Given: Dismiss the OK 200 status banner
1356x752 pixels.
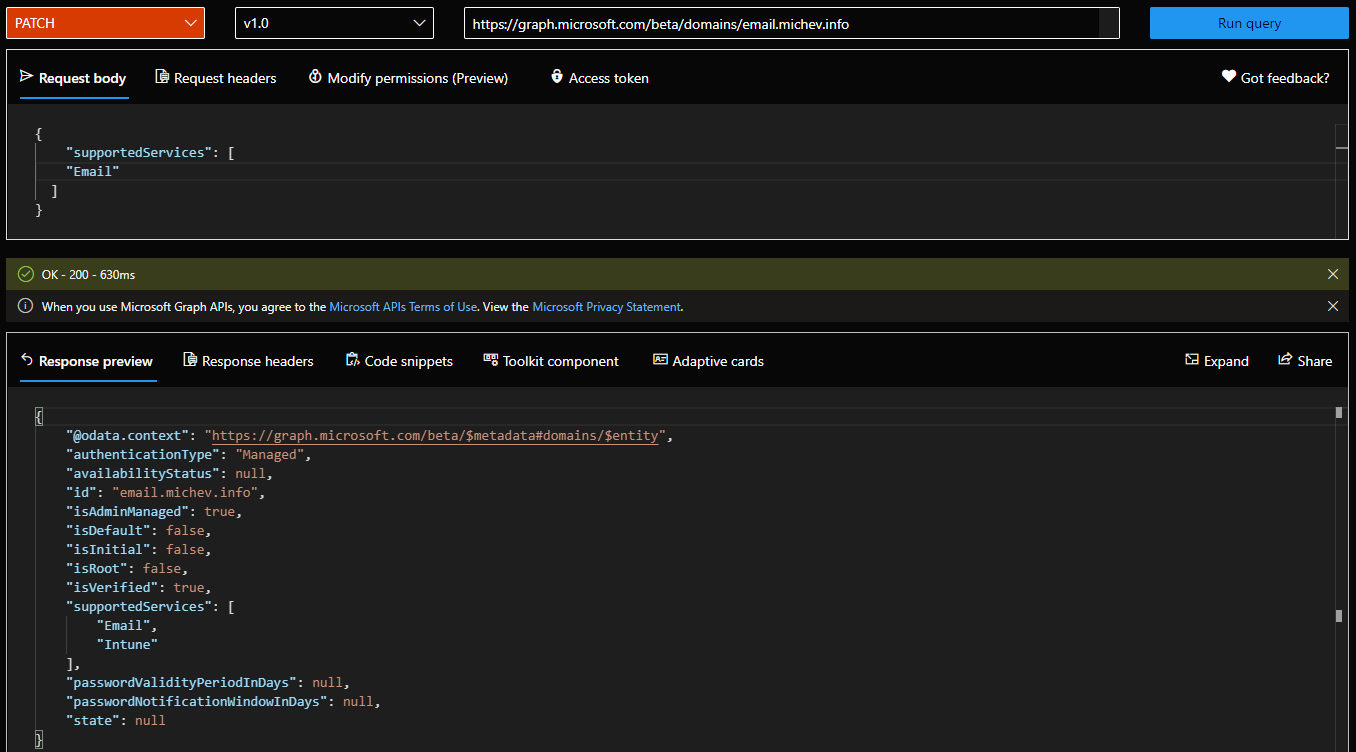Looking at the screenshot, I should 1332,274.
